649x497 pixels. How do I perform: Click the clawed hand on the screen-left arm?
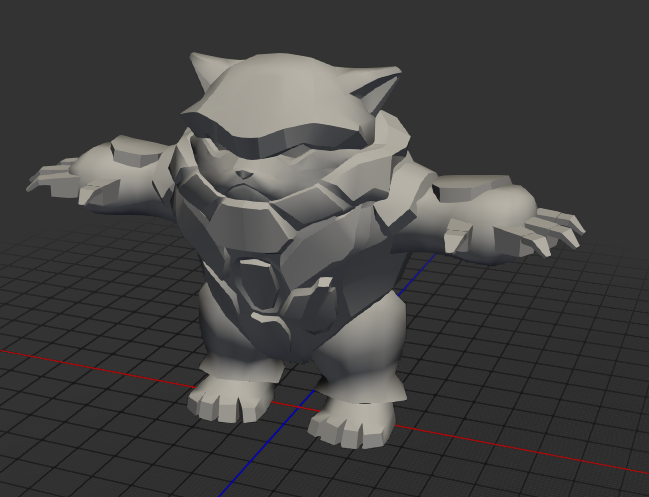[75, 182]
